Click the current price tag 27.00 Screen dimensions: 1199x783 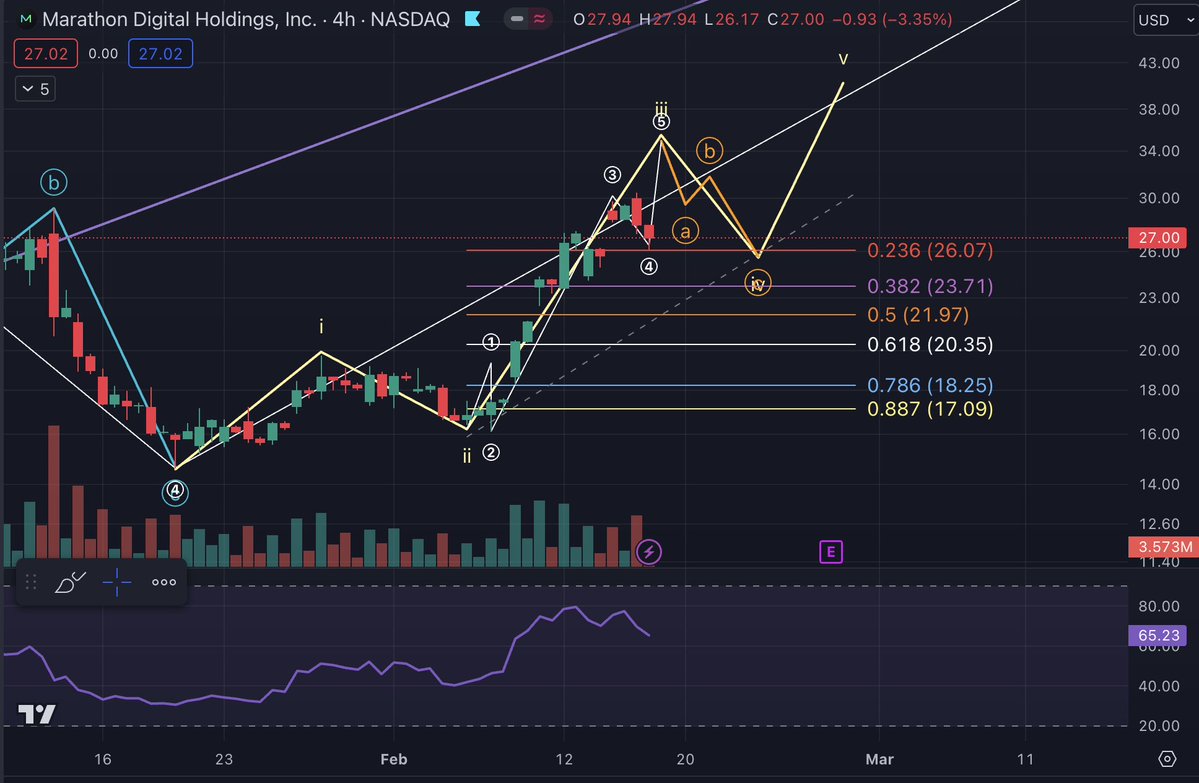coord(1158,238)
